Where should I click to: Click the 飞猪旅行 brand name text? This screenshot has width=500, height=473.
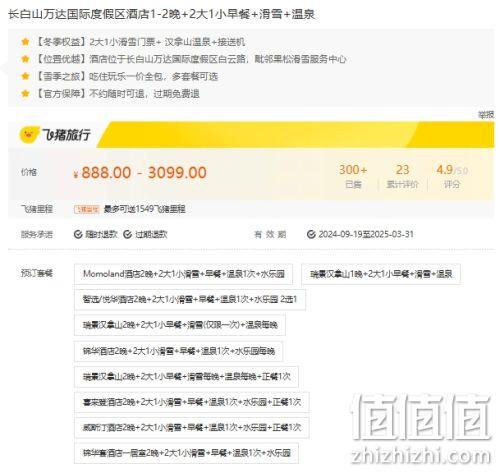pyautogui.click(x=66, y=135)
